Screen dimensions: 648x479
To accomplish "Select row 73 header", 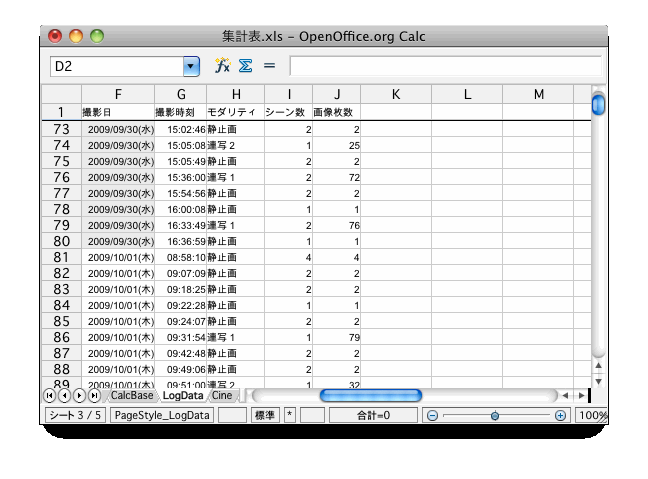I will 62,129.
